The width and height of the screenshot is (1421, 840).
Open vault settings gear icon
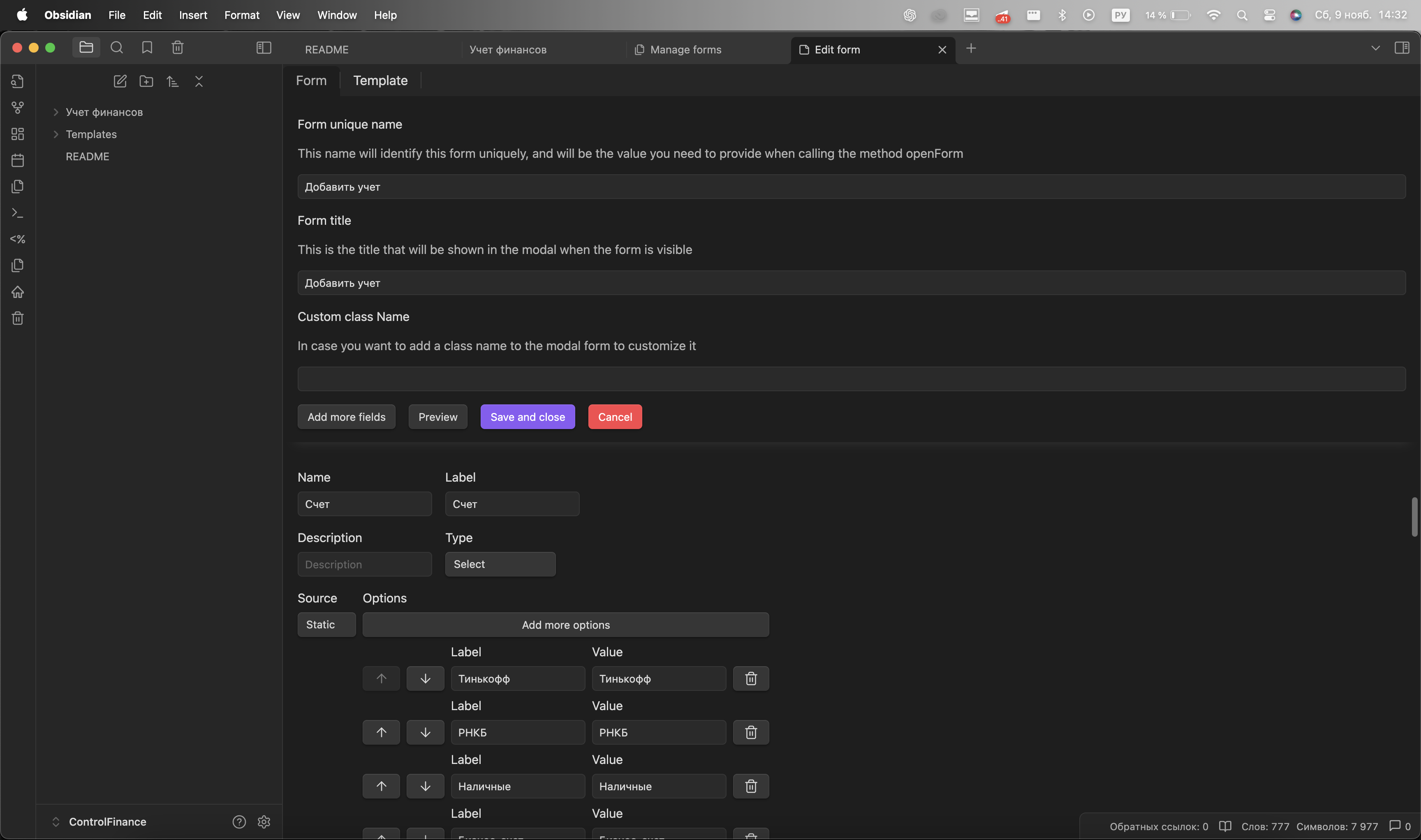point(264,822)
